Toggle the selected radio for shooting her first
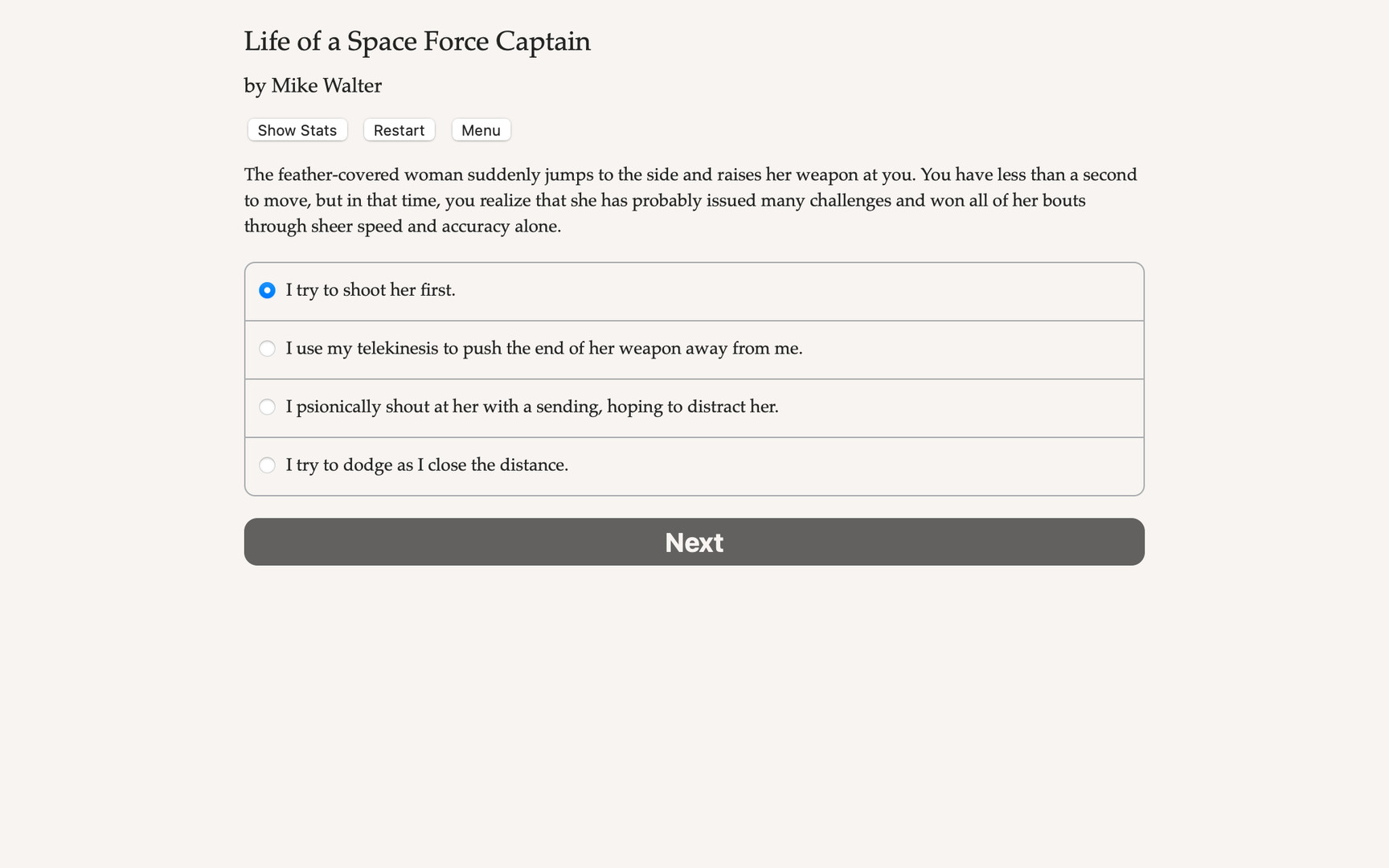1389x868 pixels. click(267, 290)
